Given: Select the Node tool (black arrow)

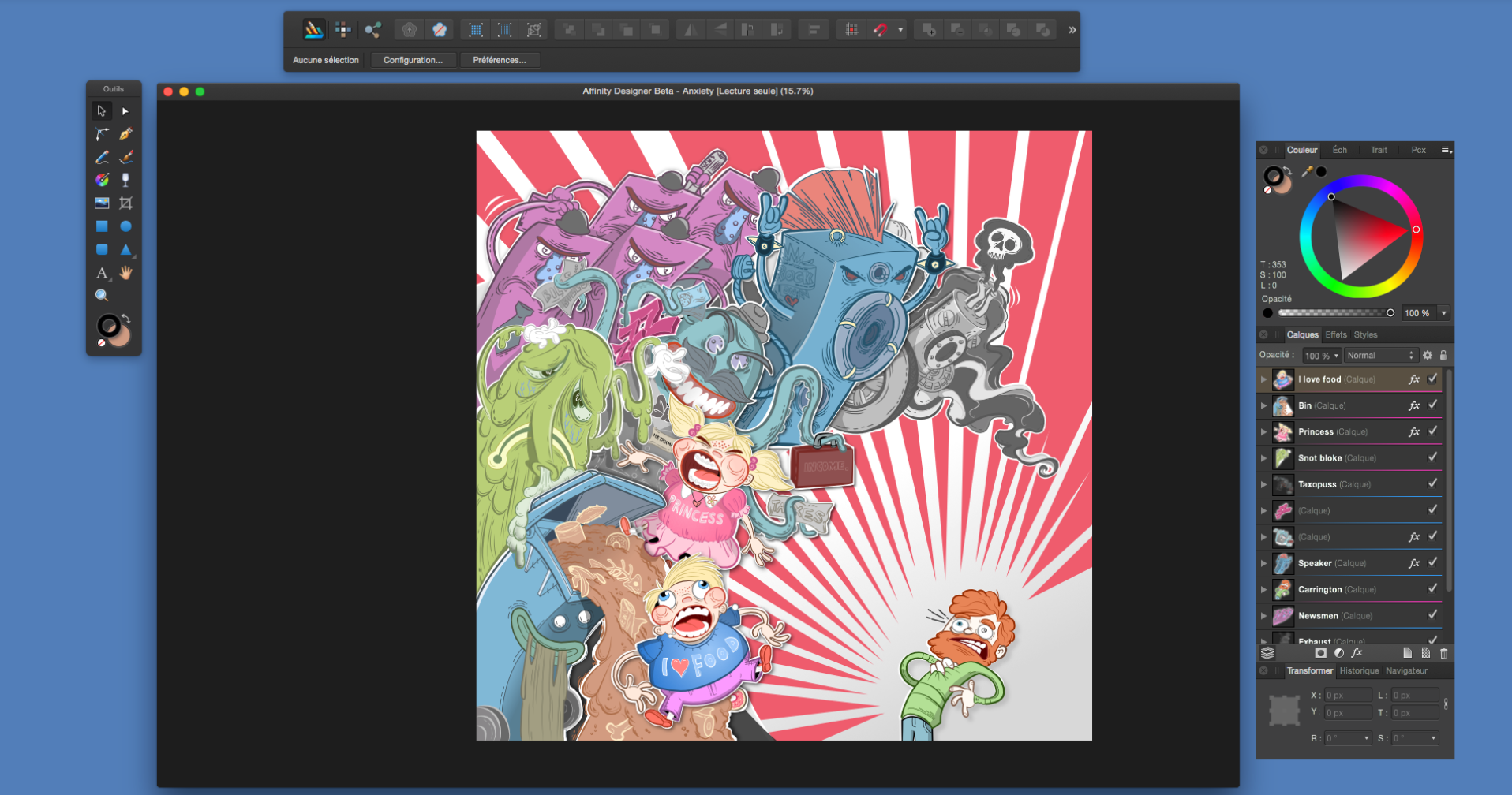Looking at the screenshot, I should point(125,111).
